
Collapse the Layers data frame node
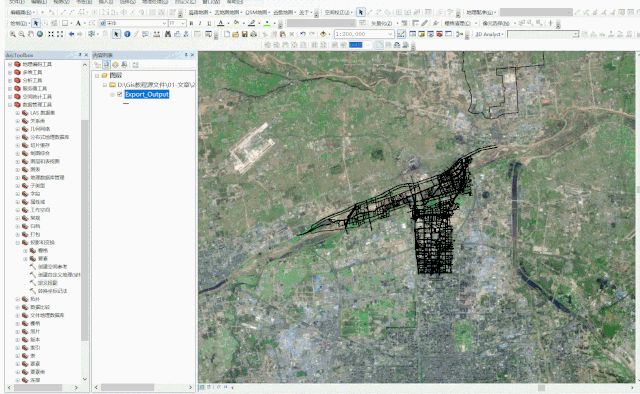[x=97, y=76]
